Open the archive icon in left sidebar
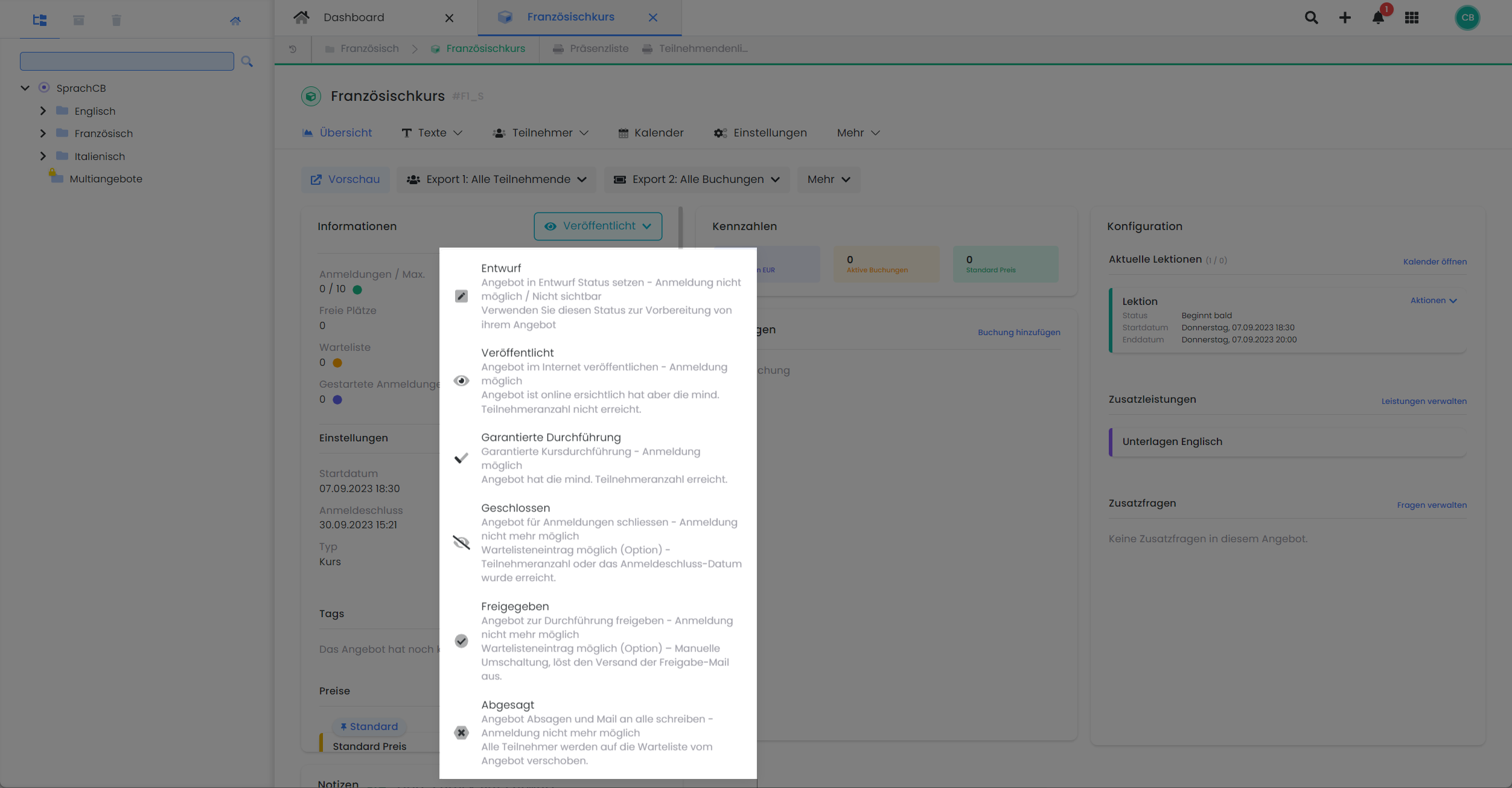1512x788 pixels. (x=78, y=20)
